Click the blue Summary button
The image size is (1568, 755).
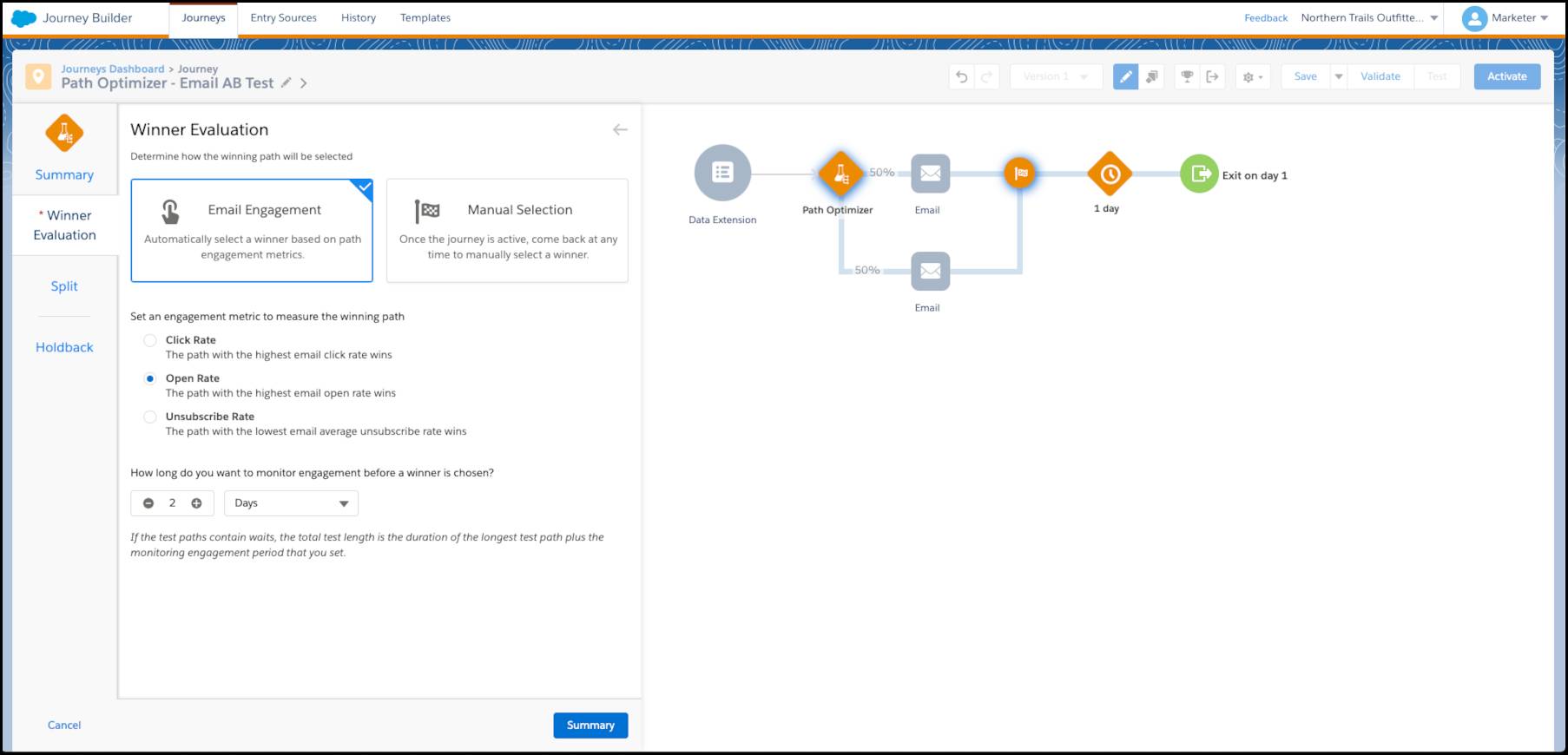tap(590, 725)
